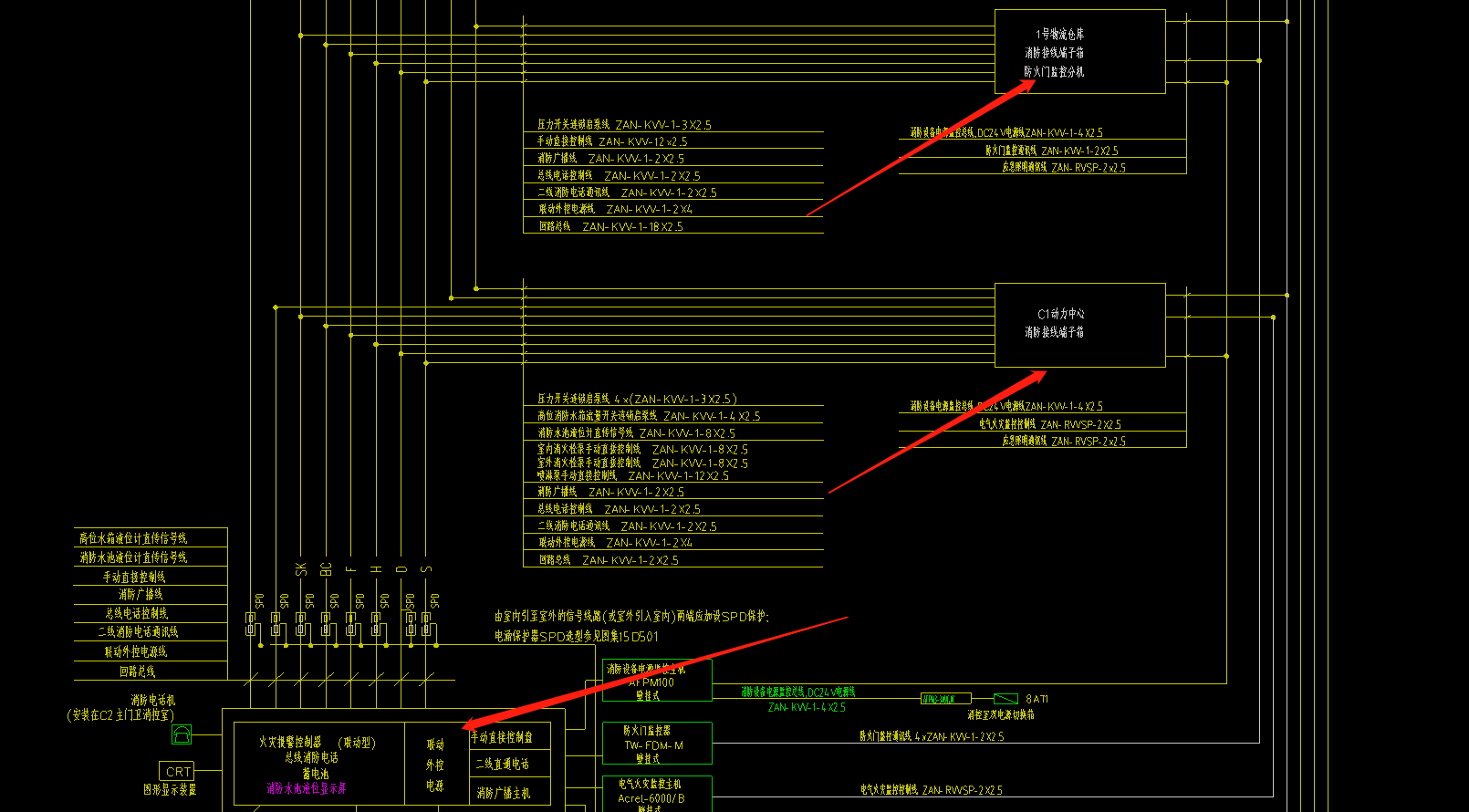Click the '防火门监控分机' text
Viewport: 1469px width, 812px height.
pyautogui.click(x=1054, y=71)
